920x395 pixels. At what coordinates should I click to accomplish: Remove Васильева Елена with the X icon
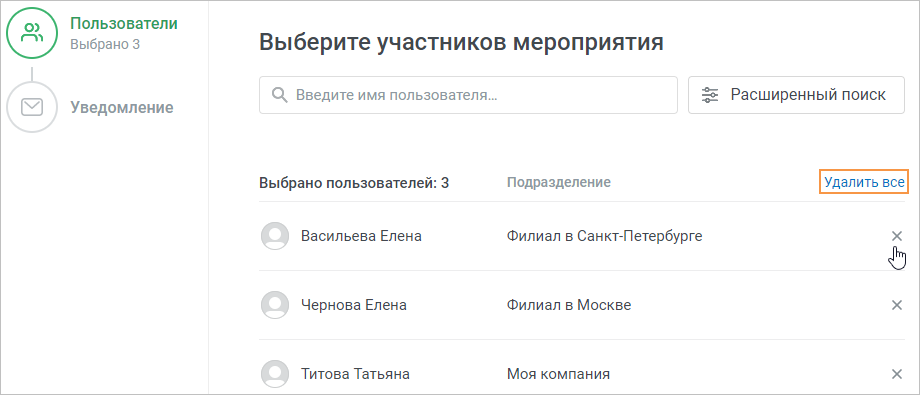897,236
